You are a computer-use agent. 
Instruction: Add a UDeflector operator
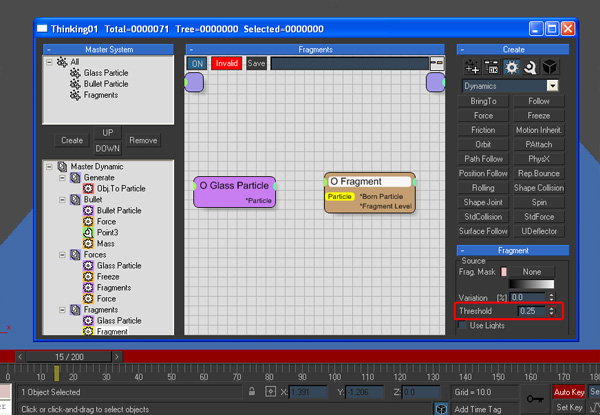tap(539, 231)
